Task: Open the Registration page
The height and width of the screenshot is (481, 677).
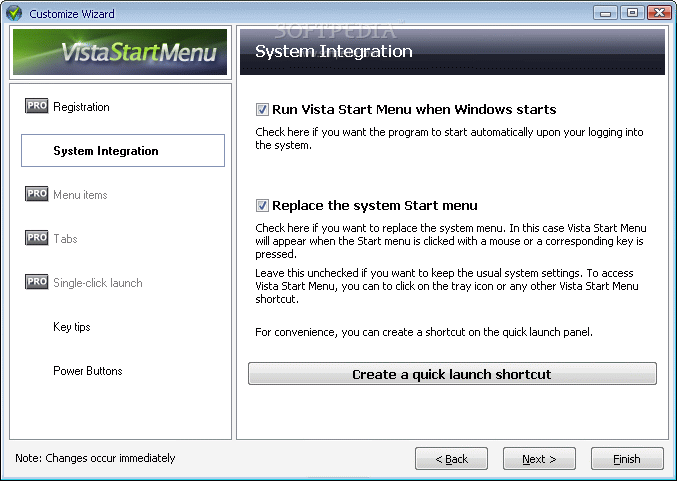Action: (x=81, y=107)
